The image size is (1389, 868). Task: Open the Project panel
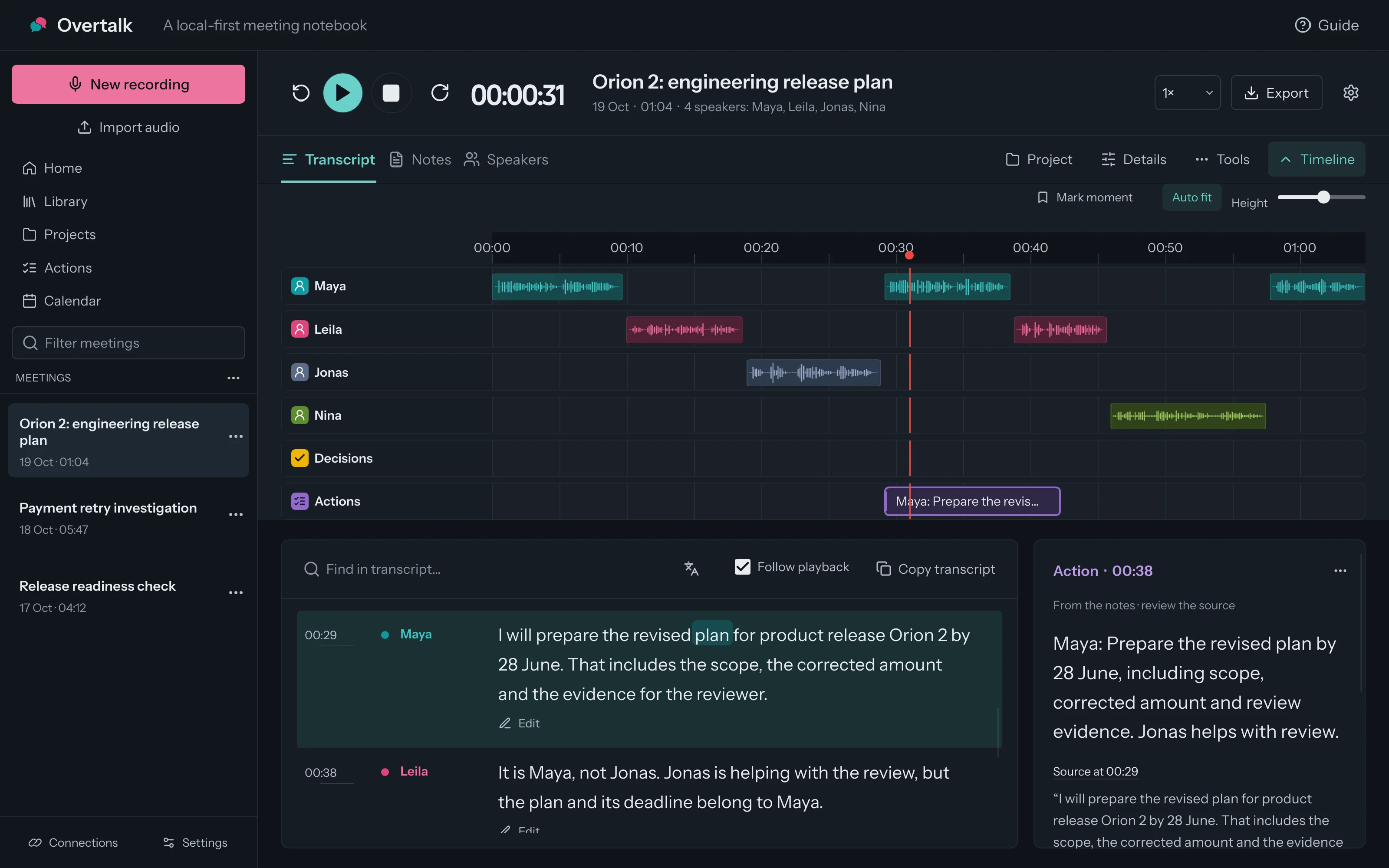click(x=1039, y=160)
